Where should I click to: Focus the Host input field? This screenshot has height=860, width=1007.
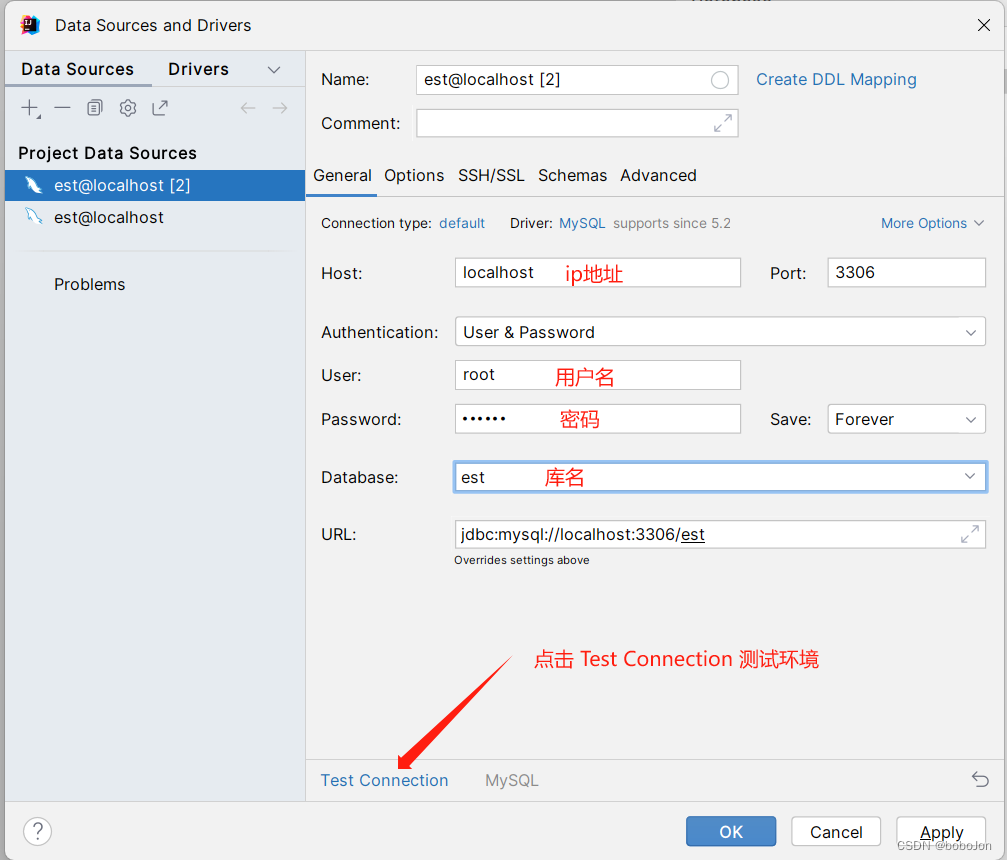coord(597,272)
